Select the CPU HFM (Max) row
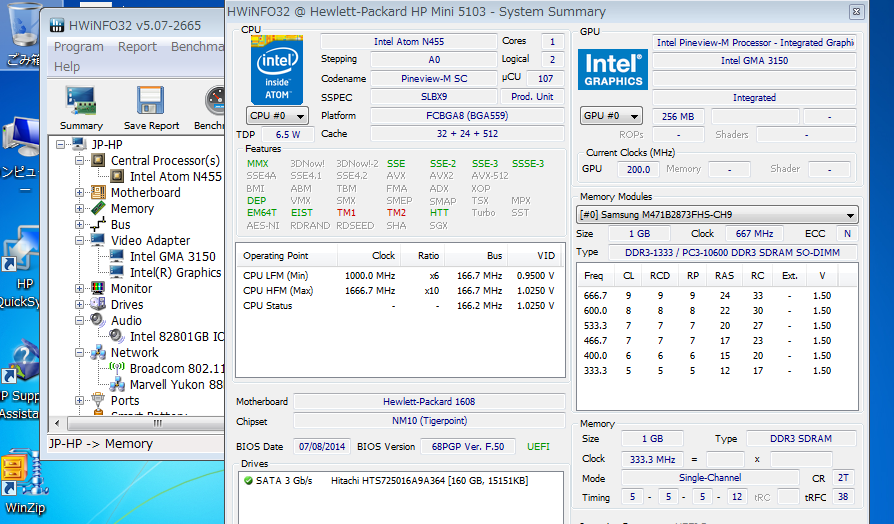 click(399, 291)
